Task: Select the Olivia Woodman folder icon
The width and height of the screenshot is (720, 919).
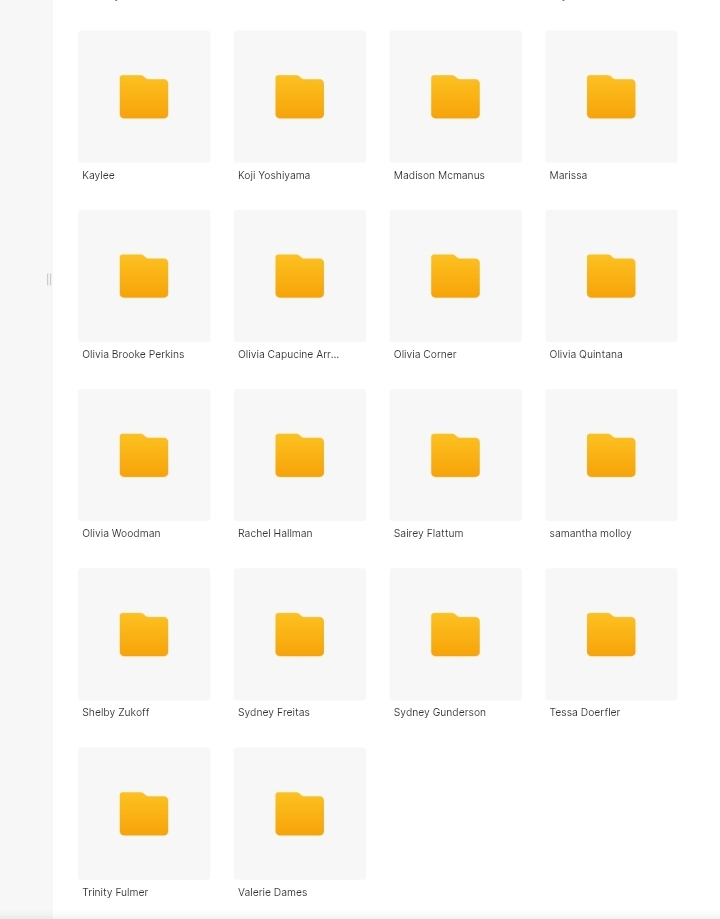Action: click(x=144, y=455)
